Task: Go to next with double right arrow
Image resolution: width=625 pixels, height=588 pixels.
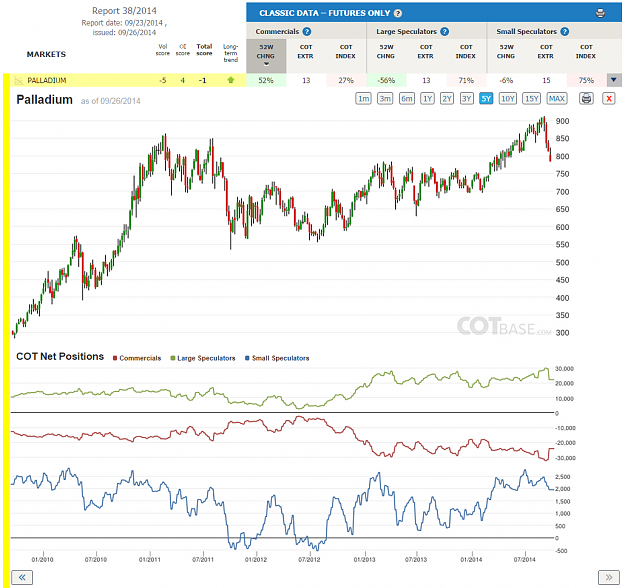Action: pos(609,577)
